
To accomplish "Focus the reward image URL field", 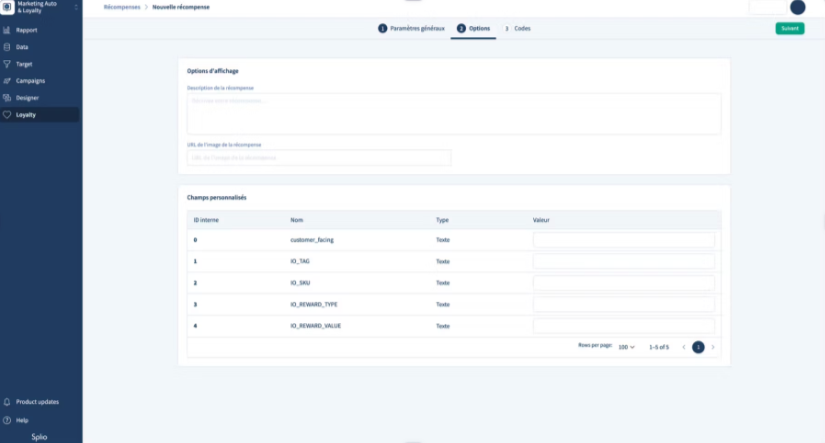I will [x=319, y=158].
